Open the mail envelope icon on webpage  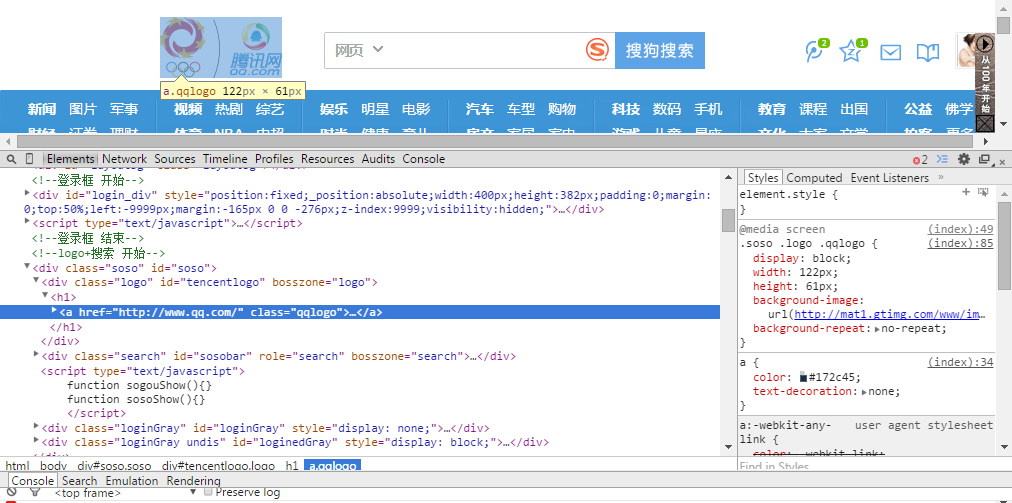[891, 52]
